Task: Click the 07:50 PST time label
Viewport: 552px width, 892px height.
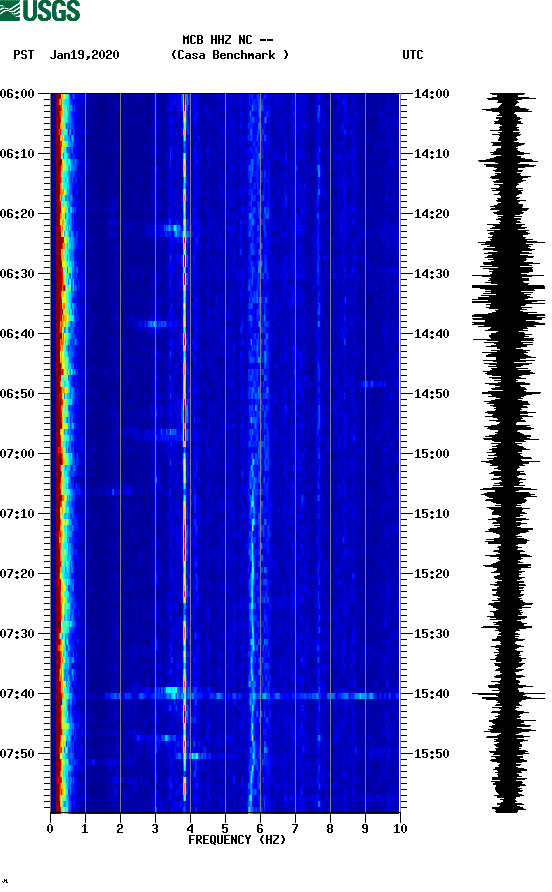Action: point(17,754)
